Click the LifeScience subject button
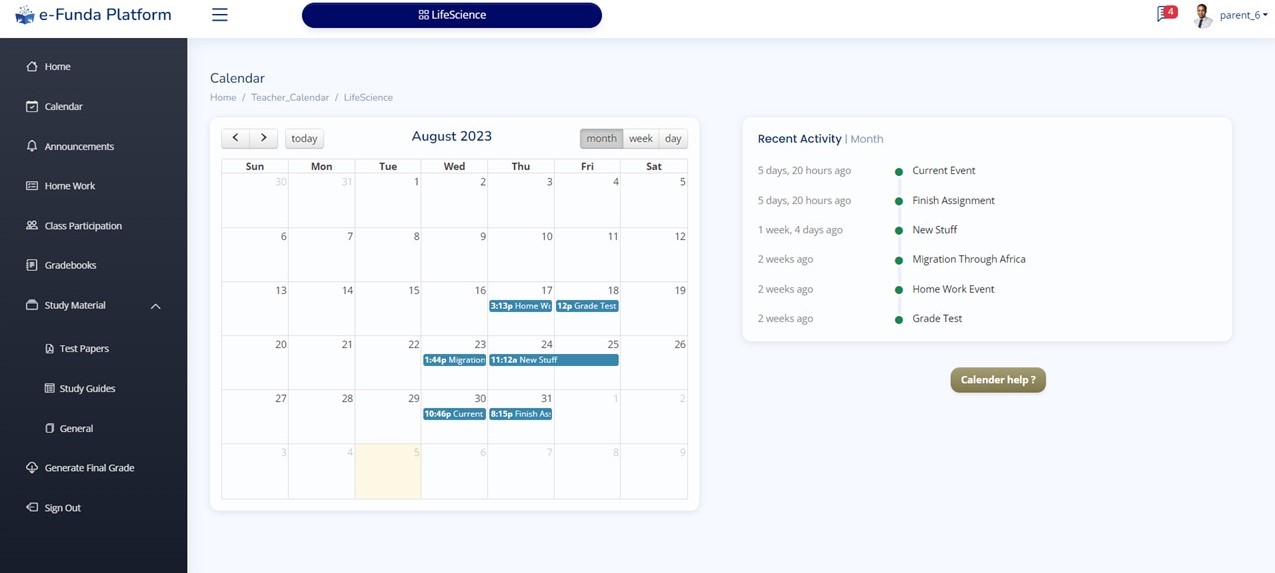Viewport: 1275px width, 573px height. coord(452,15)
